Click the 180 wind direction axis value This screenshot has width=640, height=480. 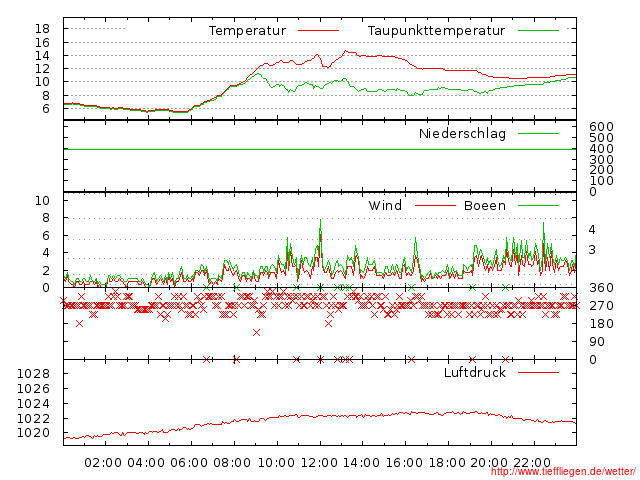(601, 324)
